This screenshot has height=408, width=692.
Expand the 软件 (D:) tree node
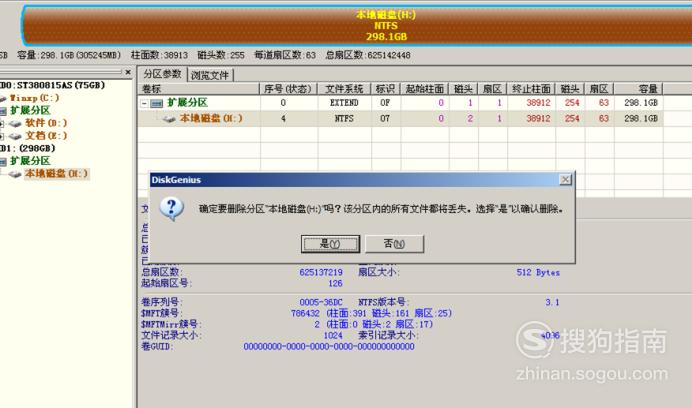[x=2, y=124]
